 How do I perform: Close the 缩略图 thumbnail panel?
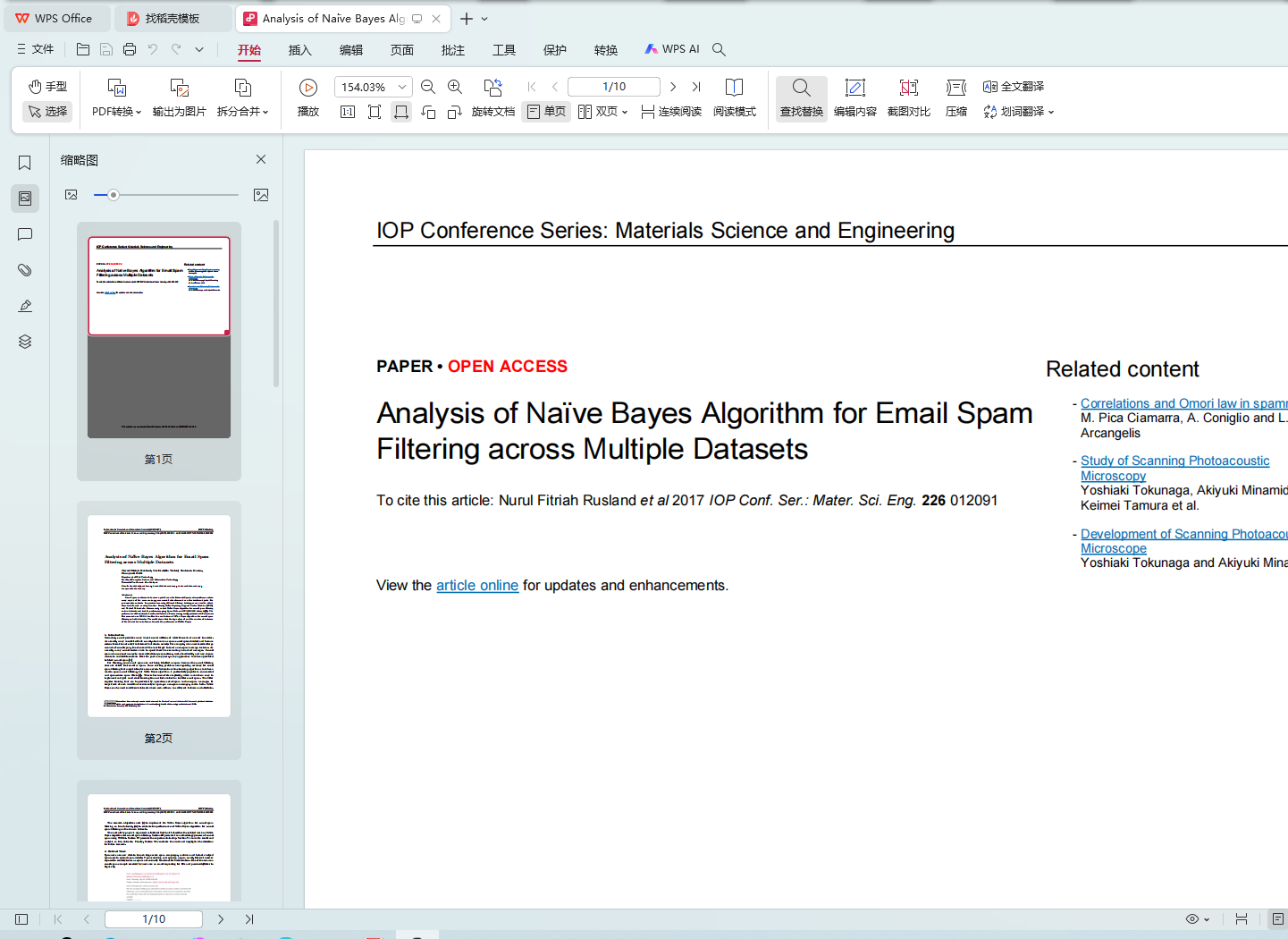click(261, 159)
